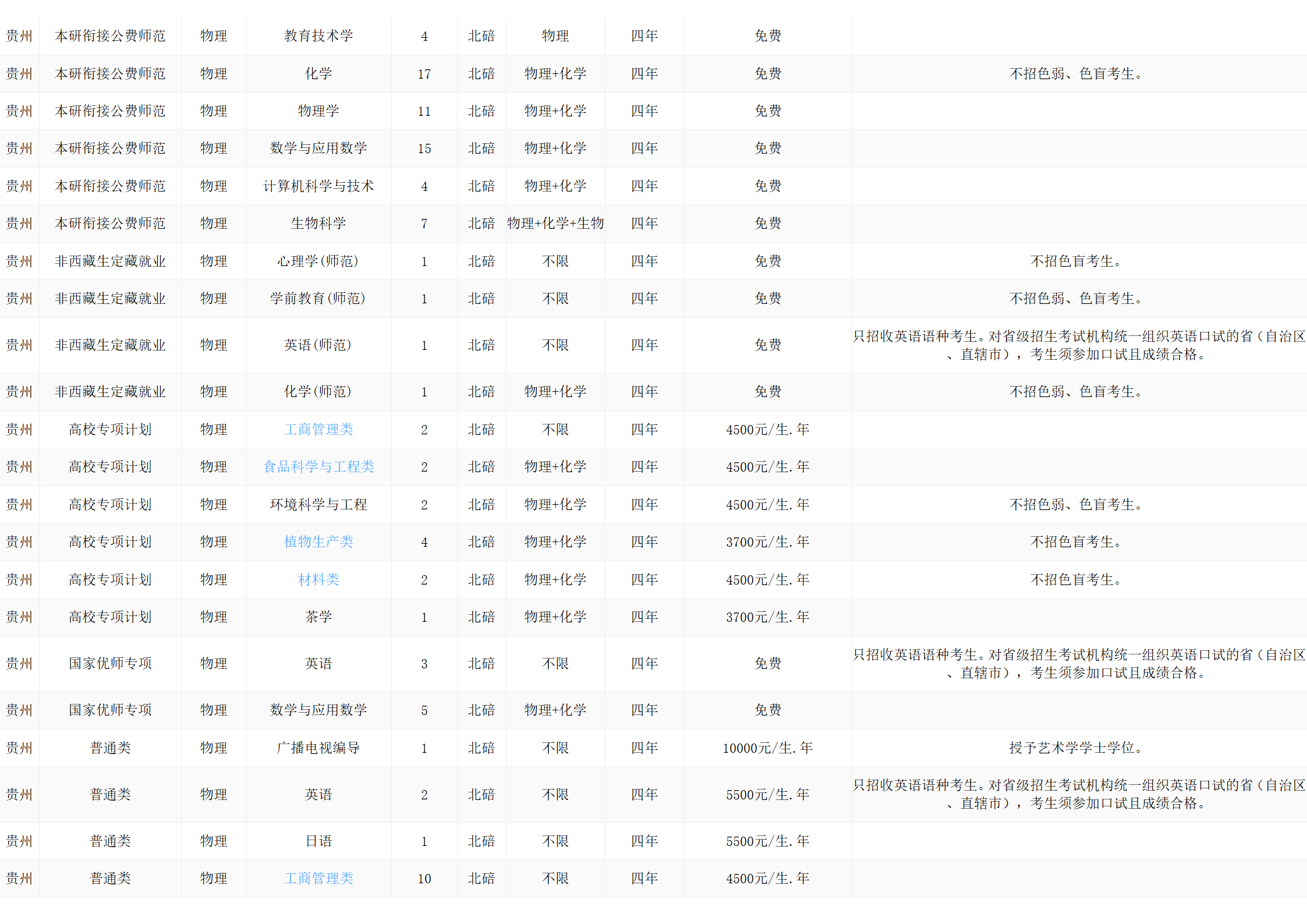The height and width of the screenshot is (924, 1307).
Task: Select the 化学(师范) major cell
Action: (x=318, y=392)
